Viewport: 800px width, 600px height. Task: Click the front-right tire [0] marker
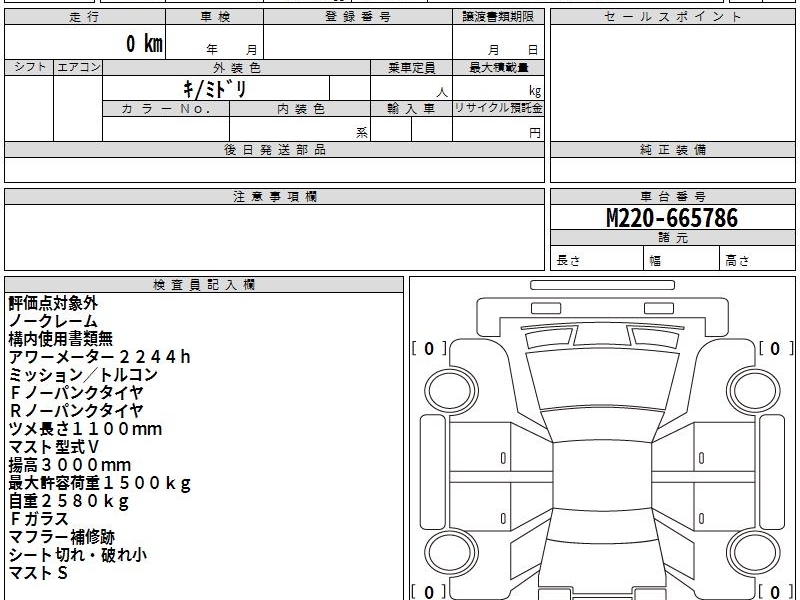[776, 348]
